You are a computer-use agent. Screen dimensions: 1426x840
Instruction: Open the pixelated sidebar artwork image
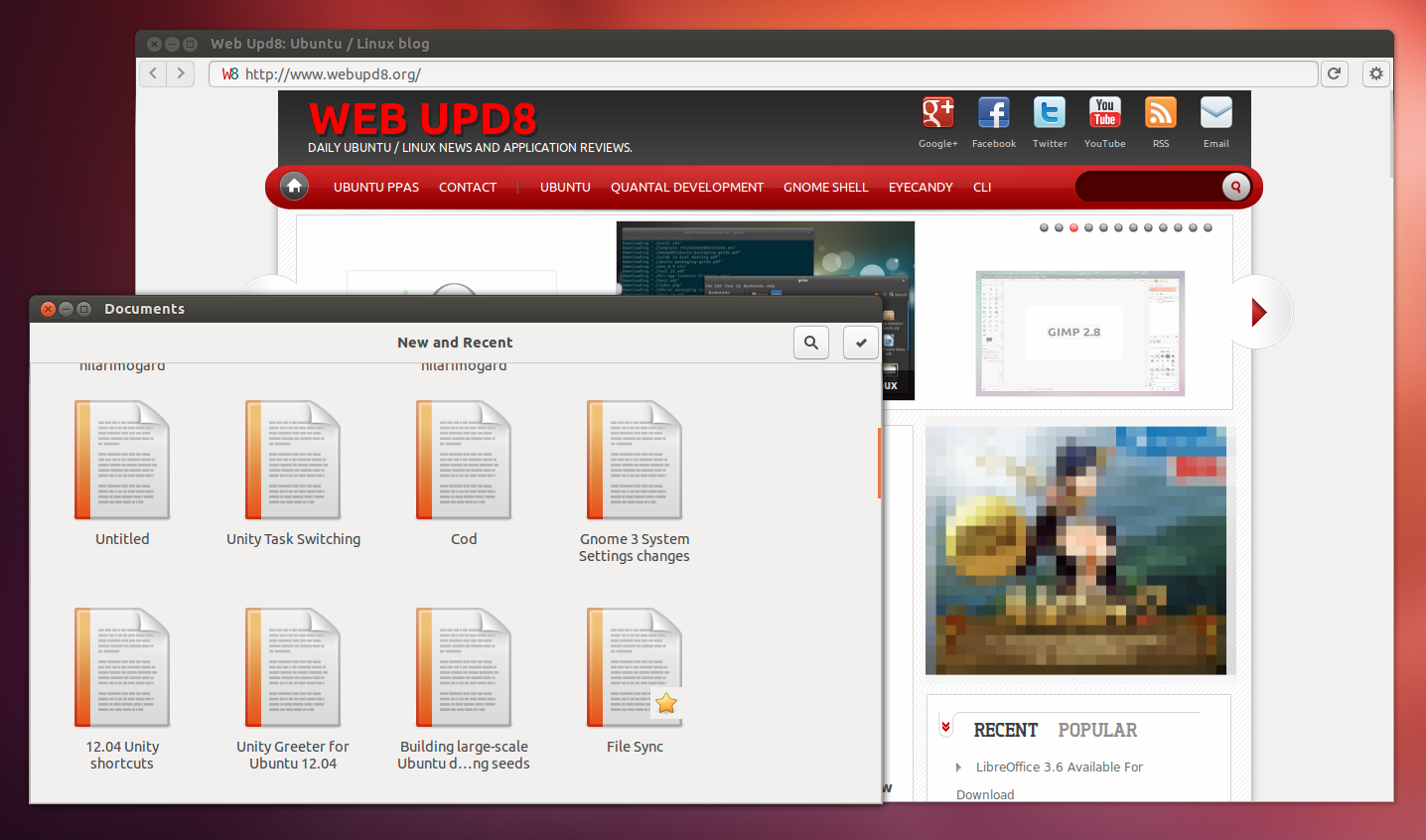click(x=1075, y=551)
